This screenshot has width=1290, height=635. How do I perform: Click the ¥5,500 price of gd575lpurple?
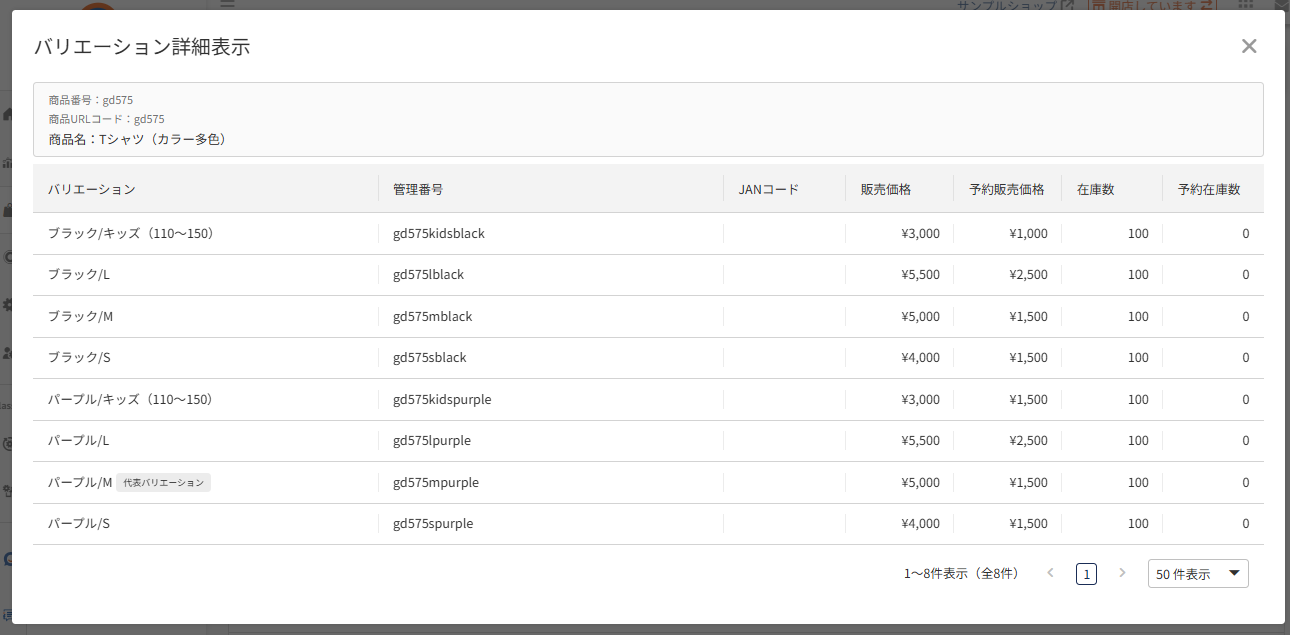(920, 441)
